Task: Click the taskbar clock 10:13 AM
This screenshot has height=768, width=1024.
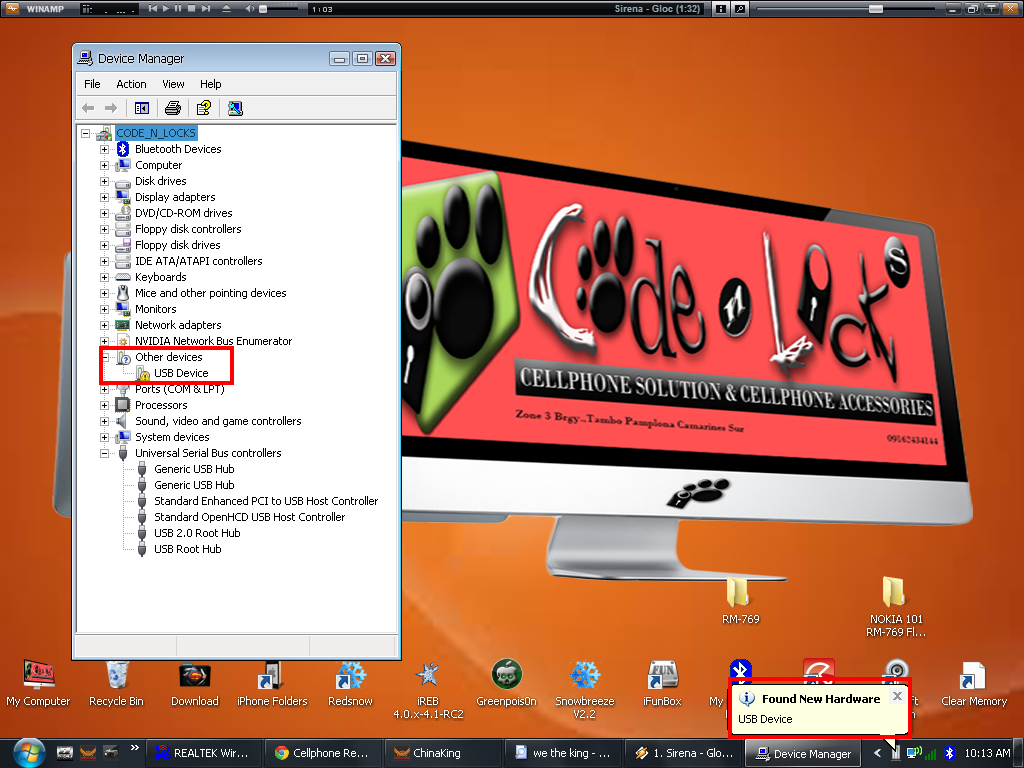Action: [x=987, y=753]
